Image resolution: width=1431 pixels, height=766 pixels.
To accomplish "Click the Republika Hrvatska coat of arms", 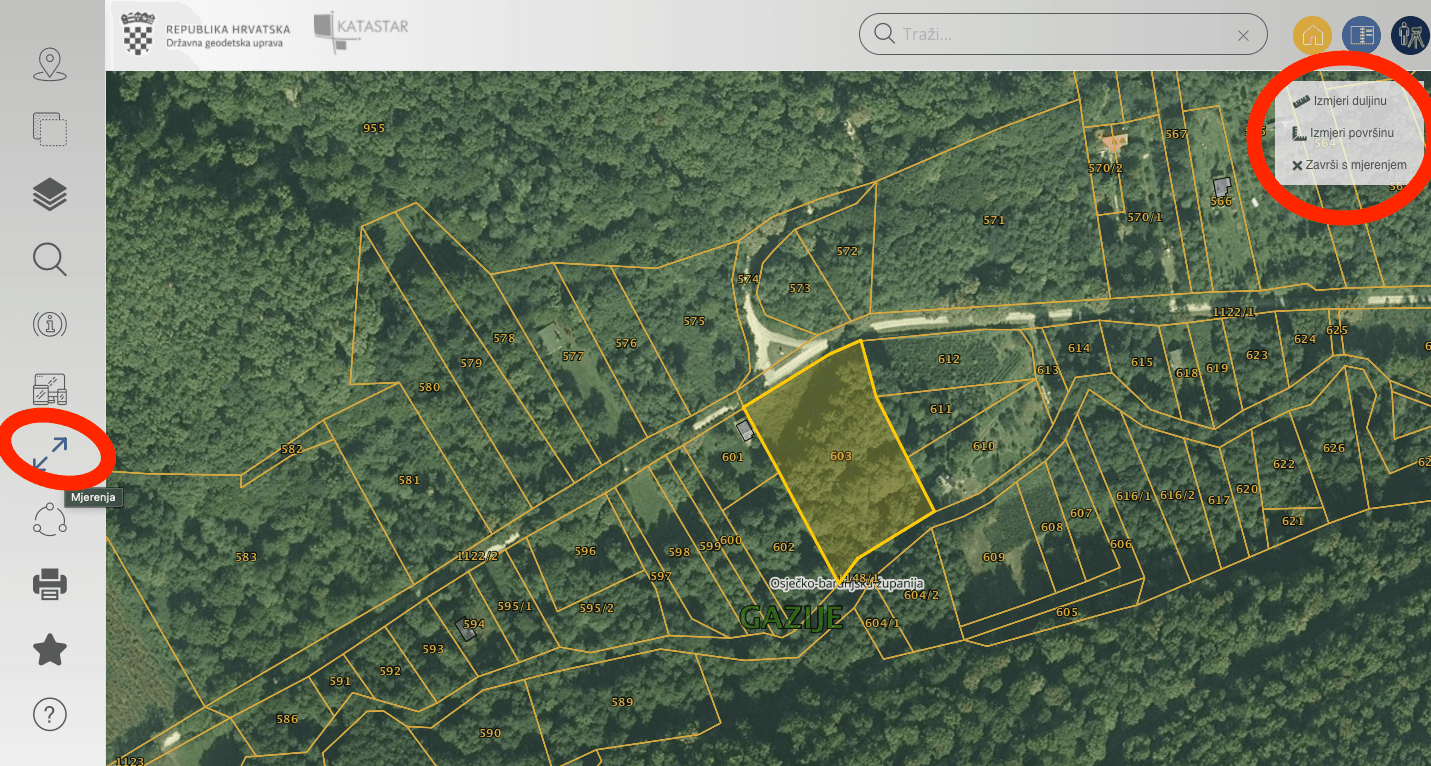I will tap(137, 34).
